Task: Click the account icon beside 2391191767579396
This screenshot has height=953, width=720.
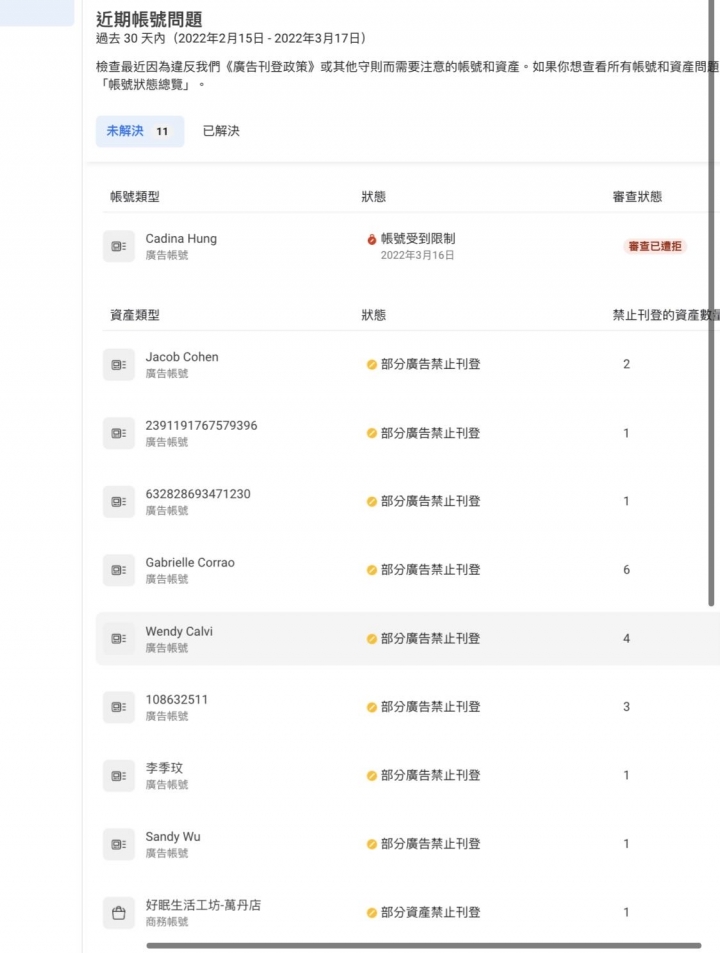Action: 118,433
